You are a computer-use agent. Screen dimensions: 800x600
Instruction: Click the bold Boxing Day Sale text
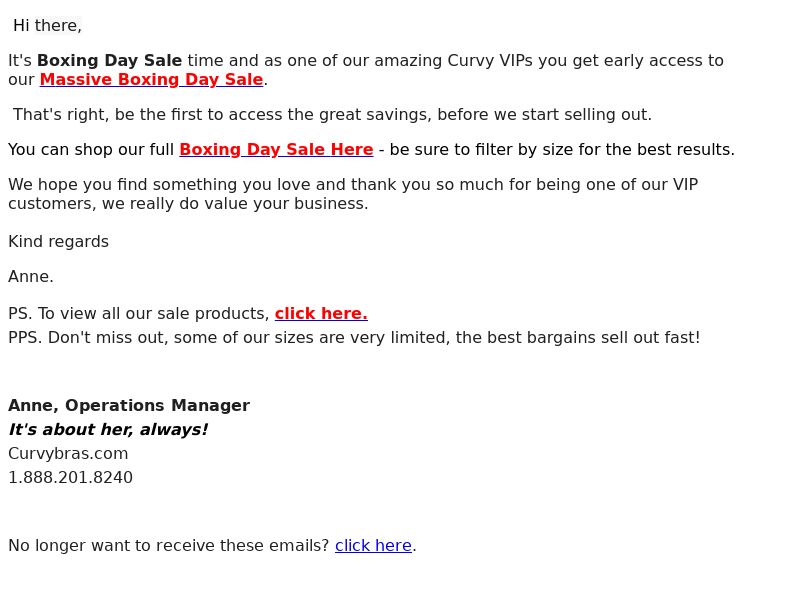[x=110, y=61]
